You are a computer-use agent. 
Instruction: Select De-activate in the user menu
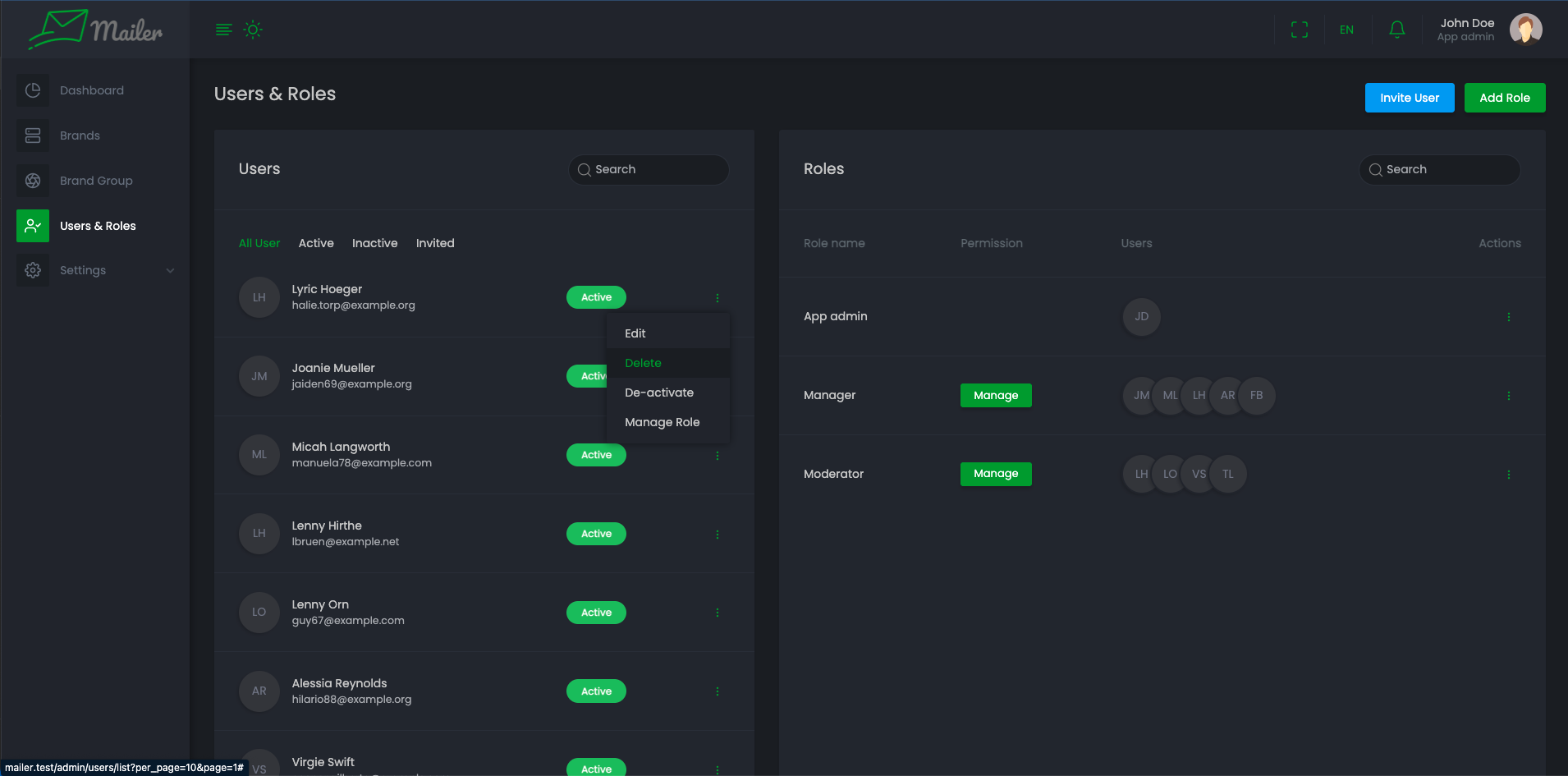pyautogui.click(x=659, y=393)
